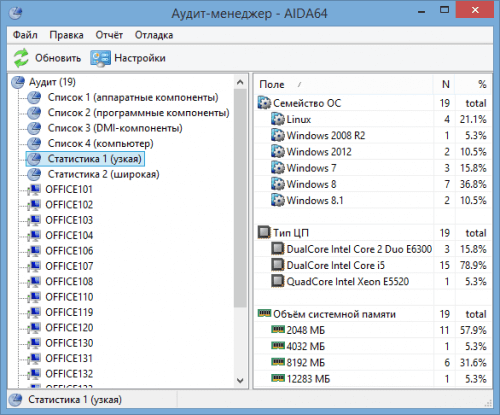
Task: Click the tree panel vertical scrollbar thumb
Action: (240, 198)
